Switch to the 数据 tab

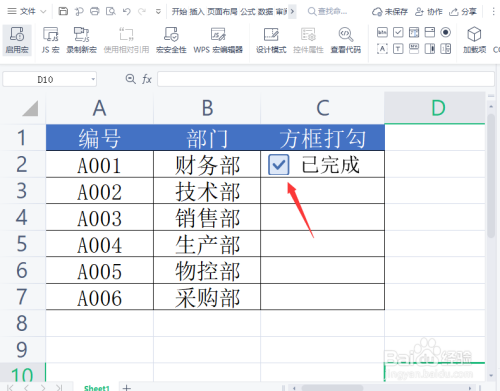[266, 12]
